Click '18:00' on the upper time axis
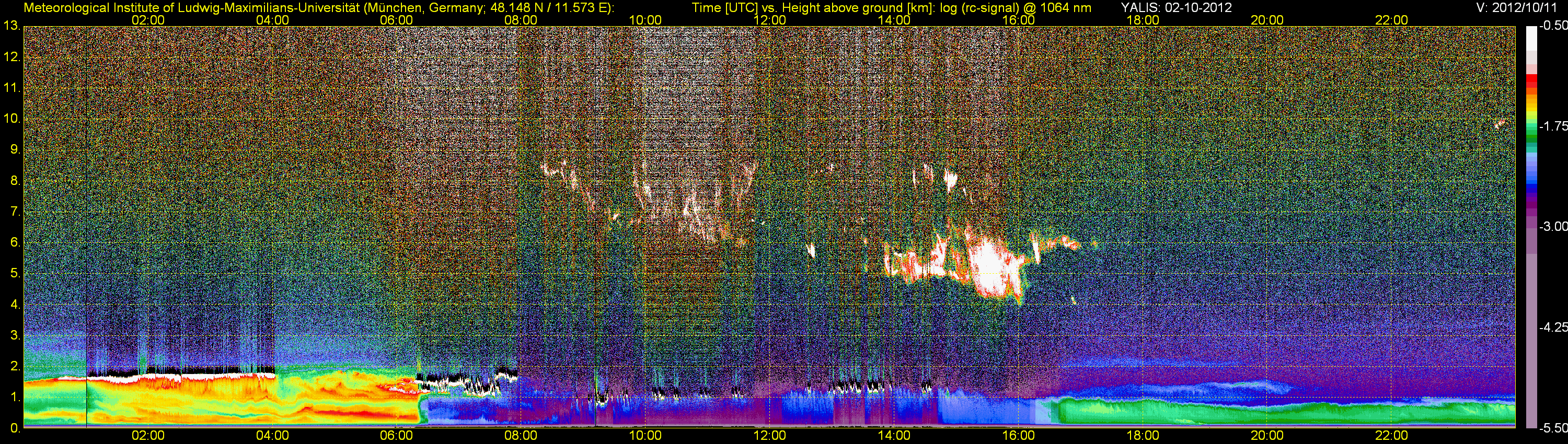1568x444 pixels. tap(1143, 20)
